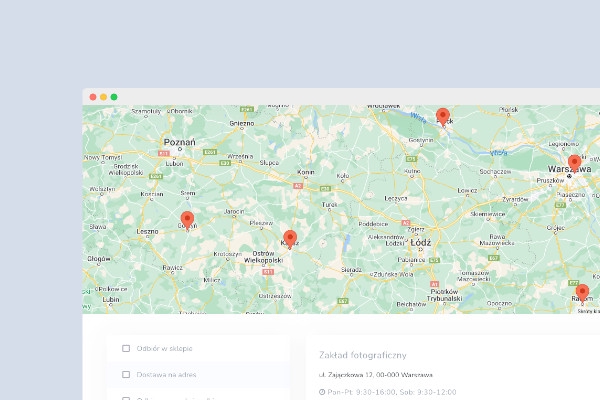Click the map pin at Gostyń

pyautogui.click(x=187, y=220)
